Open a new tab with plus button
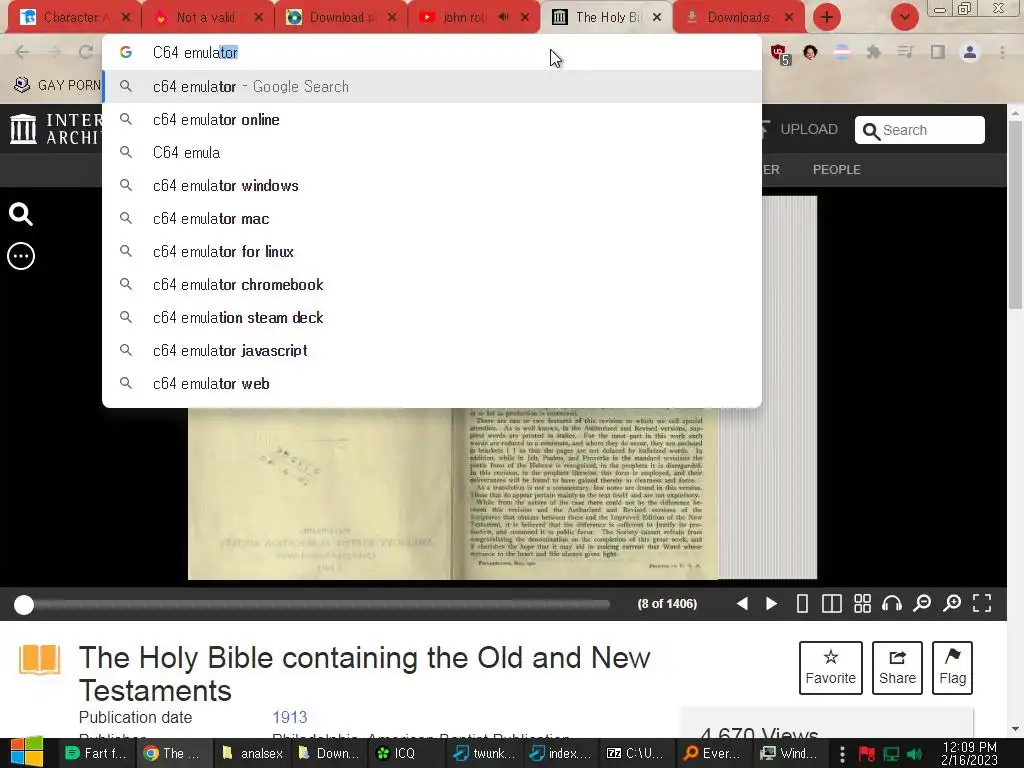Image resolution: width=1024 pixels, height=768 pixels. (827, 18)
